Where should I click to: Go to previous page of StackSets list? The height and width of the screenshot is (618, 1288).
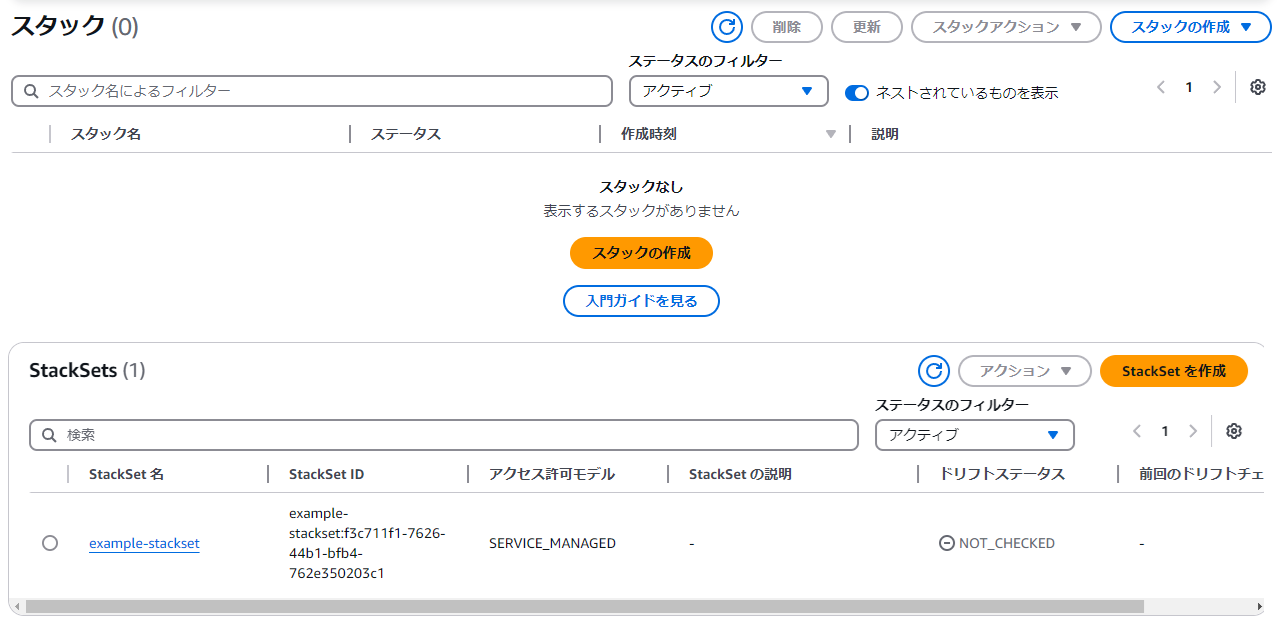(x=1137, y=431)
